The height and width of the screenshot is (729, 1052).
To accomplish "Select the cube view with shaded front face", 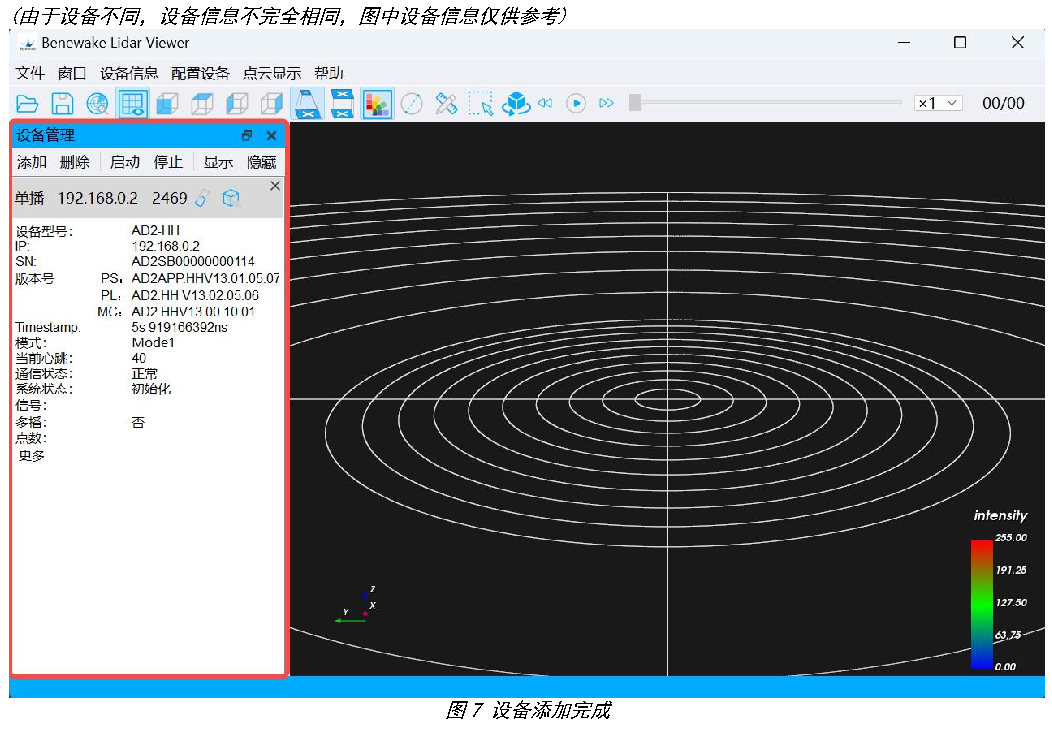I will tap(167, 104).
